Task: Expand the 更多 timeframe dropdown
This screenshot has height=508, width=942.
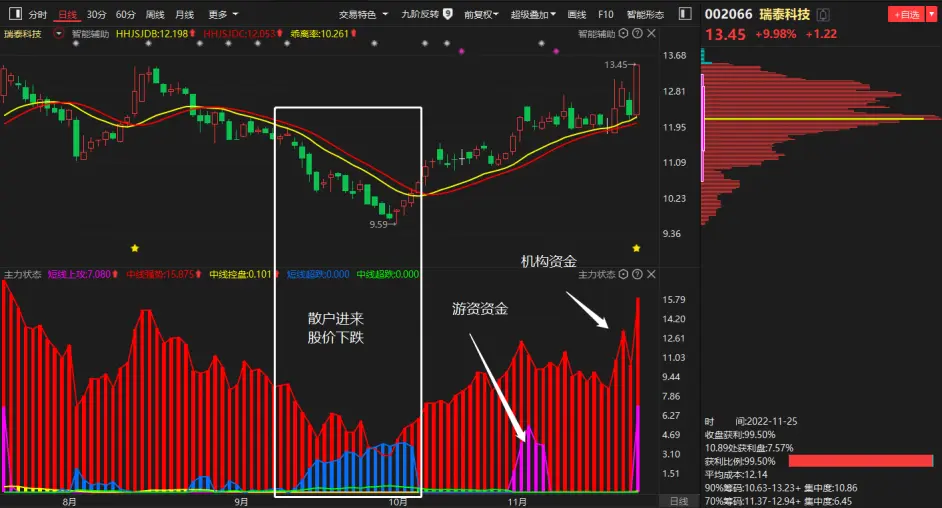Action: pyautogui.click(x=223, y=14)
